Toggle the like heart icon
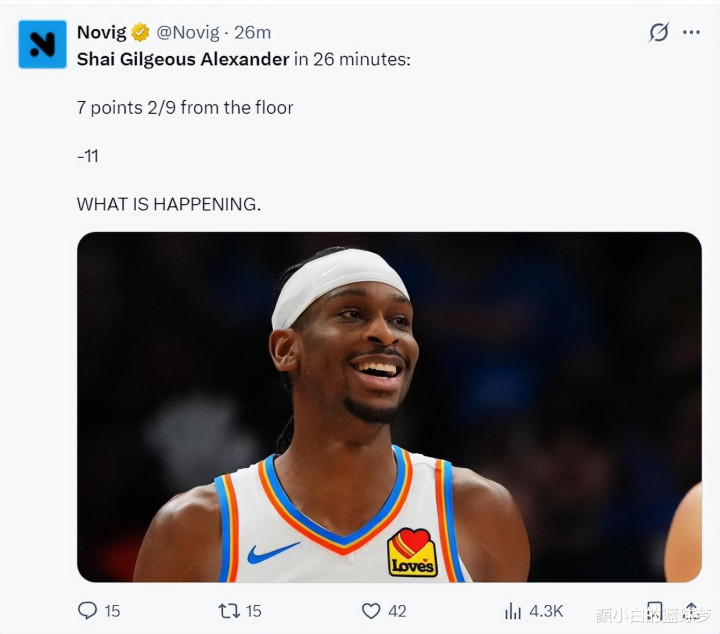This screenshot has width=720, height=634. coord(371,611)
